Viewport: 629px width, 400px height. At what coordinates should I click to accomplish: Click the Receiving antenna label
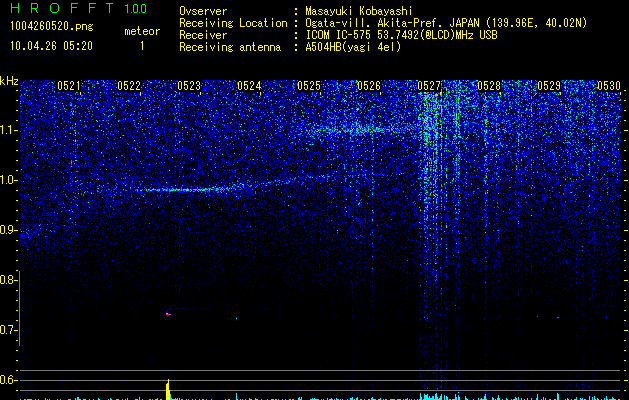point(230,47)
